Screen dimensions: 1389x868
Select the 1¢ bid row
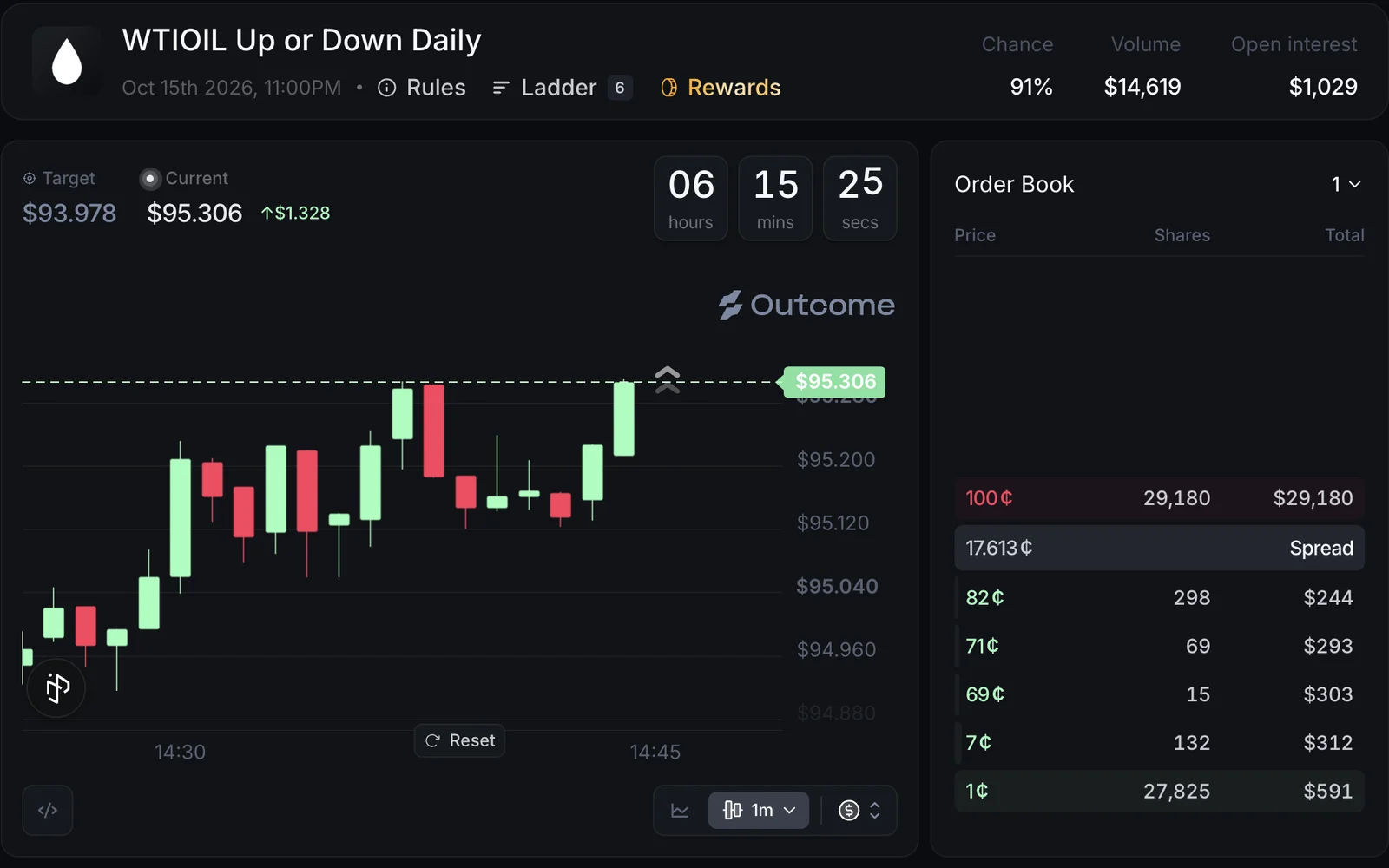point(1159,792)
